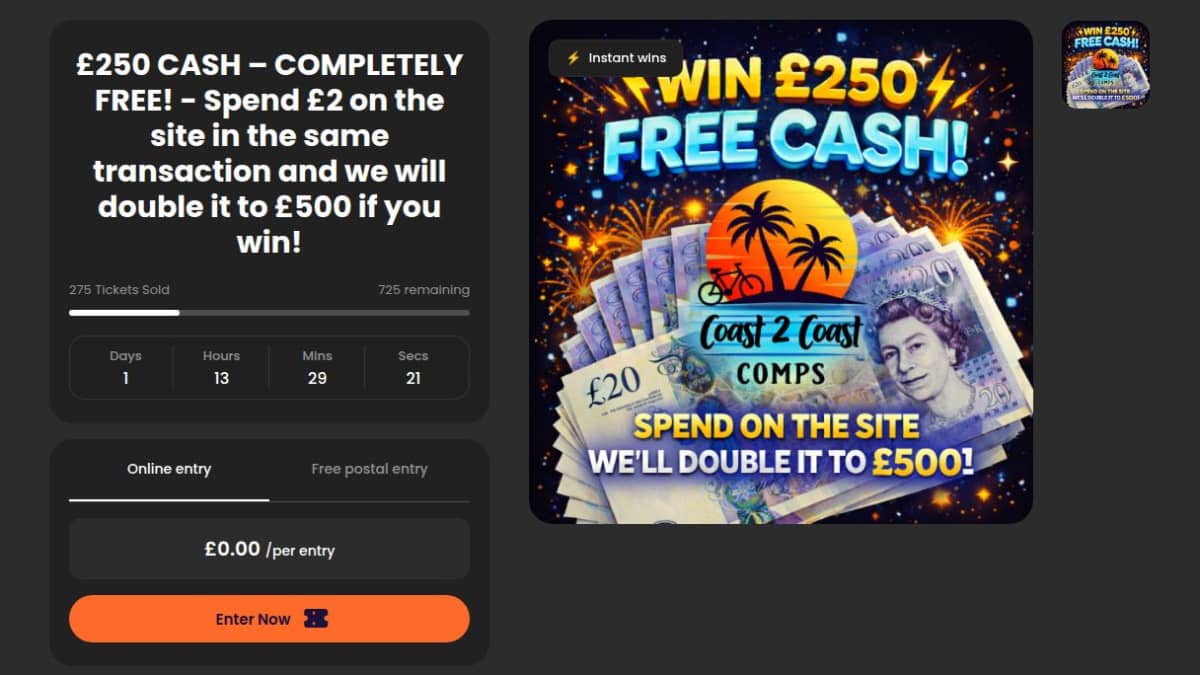
Task: Click the Hours countdown value
Action: 221,378
